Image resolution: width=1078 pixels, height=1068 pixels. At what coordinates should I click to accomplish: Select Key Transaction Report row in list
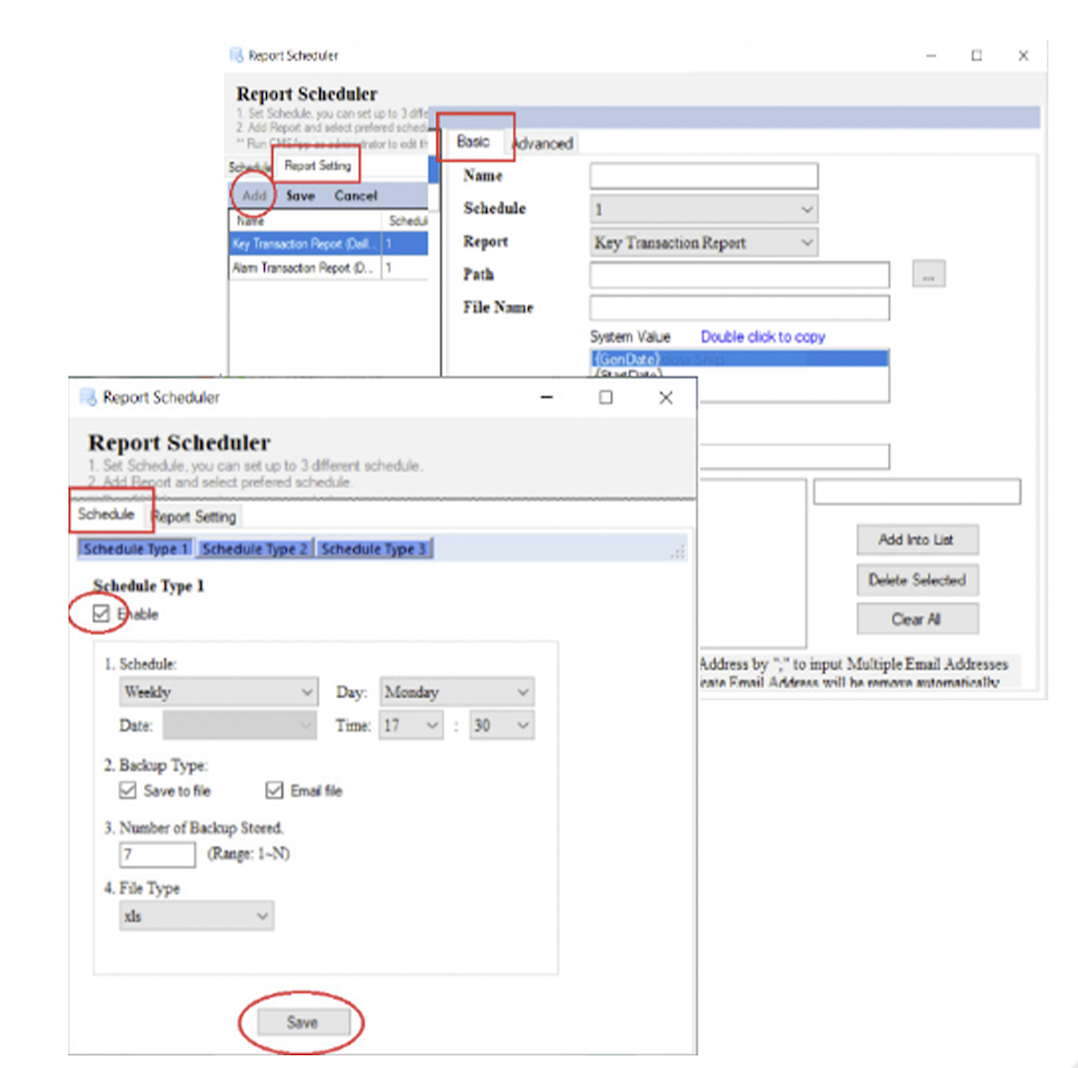coord(304,243)
